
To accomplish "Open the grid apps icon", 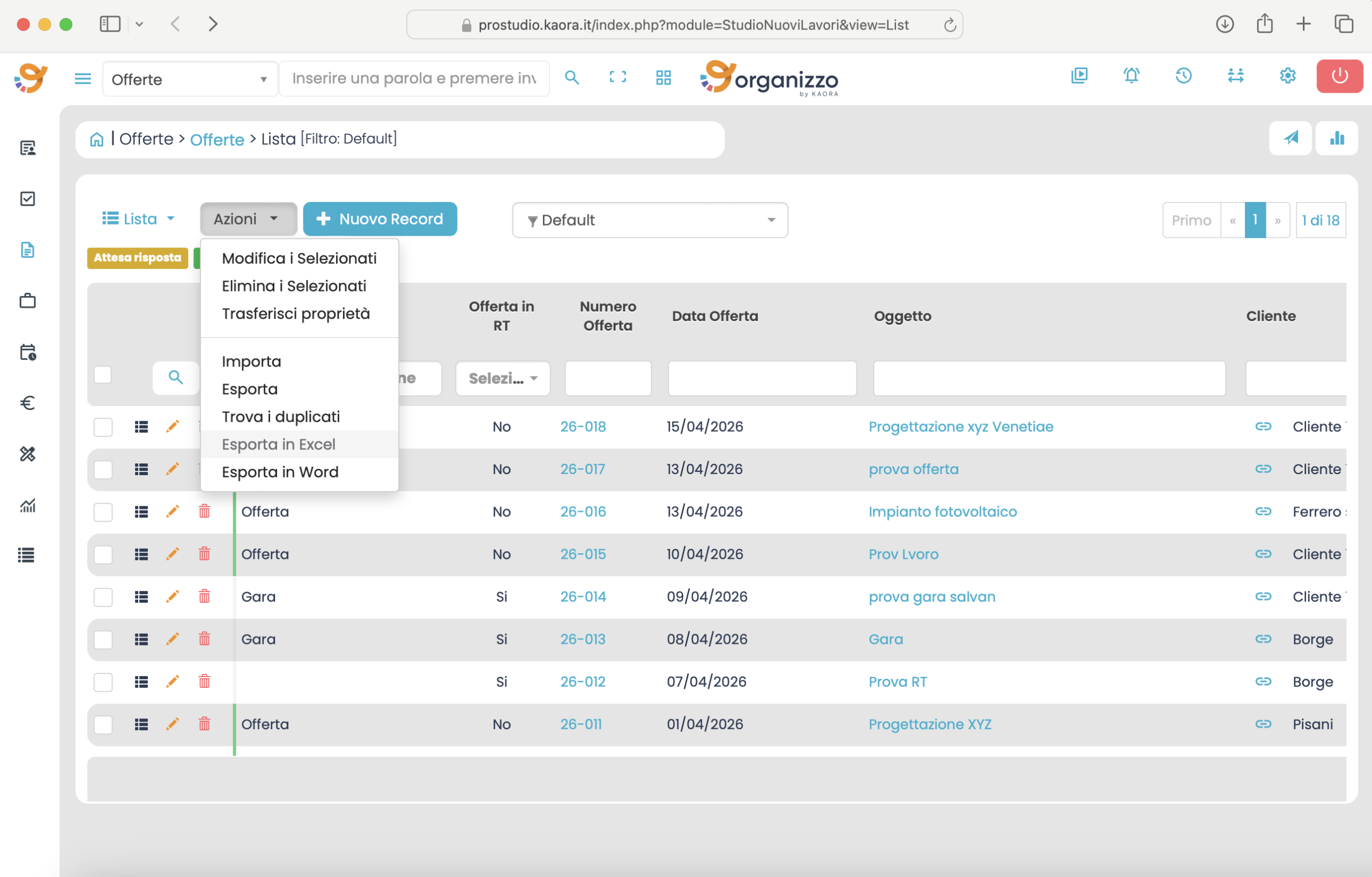I will (x=663, y=78).
